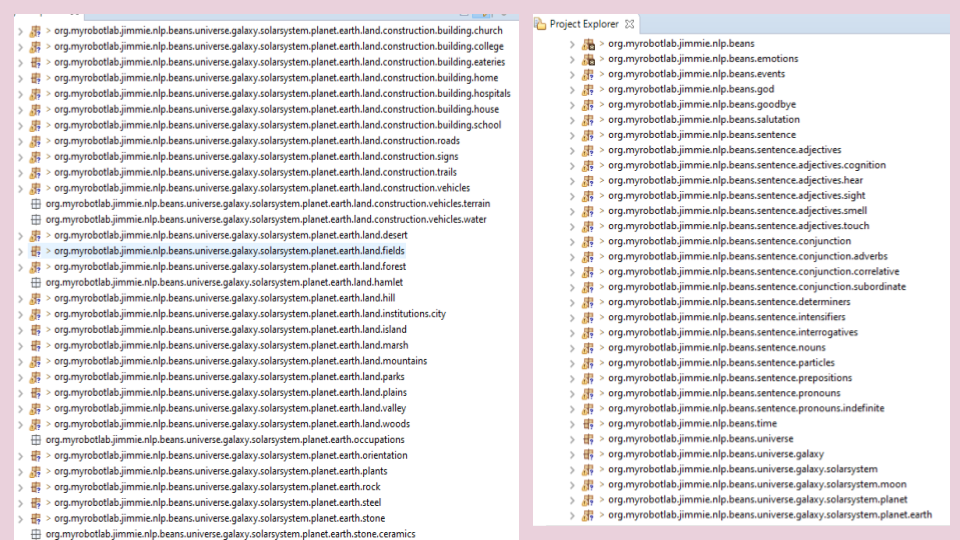The width and height of the screenshot is (960, 540).
Task: Click package icon for beans.emotions
Action: [588, 59]
